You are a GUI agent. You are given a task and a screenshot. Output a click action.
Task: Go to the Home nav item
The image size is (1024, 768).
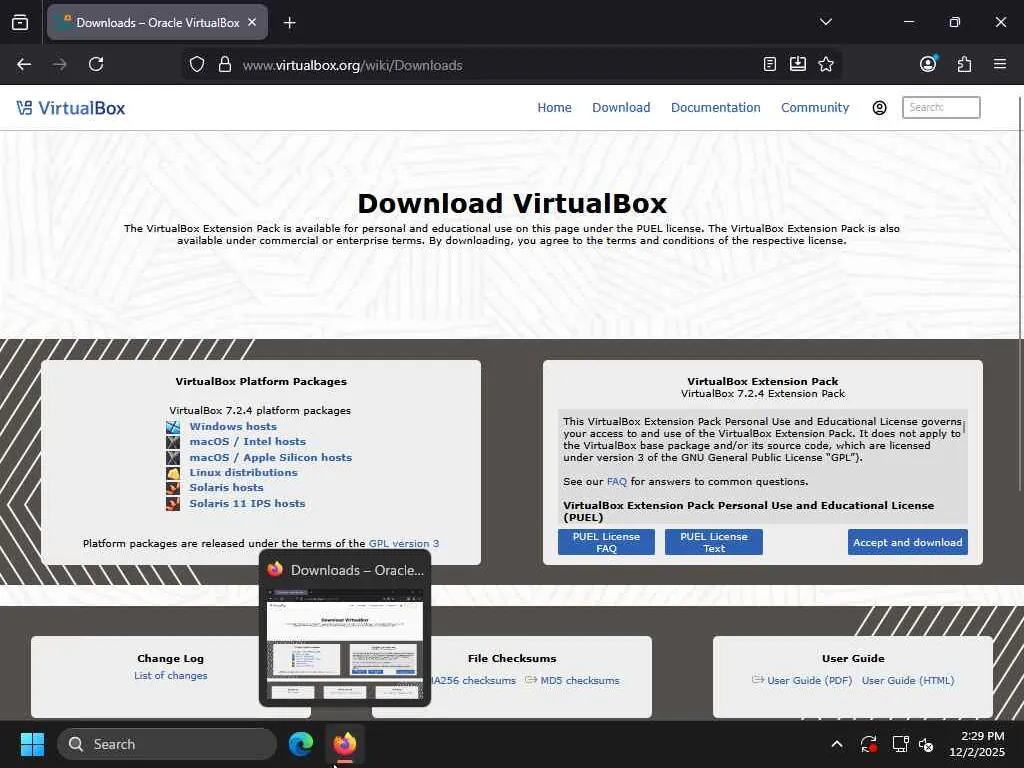pos(554,108)
